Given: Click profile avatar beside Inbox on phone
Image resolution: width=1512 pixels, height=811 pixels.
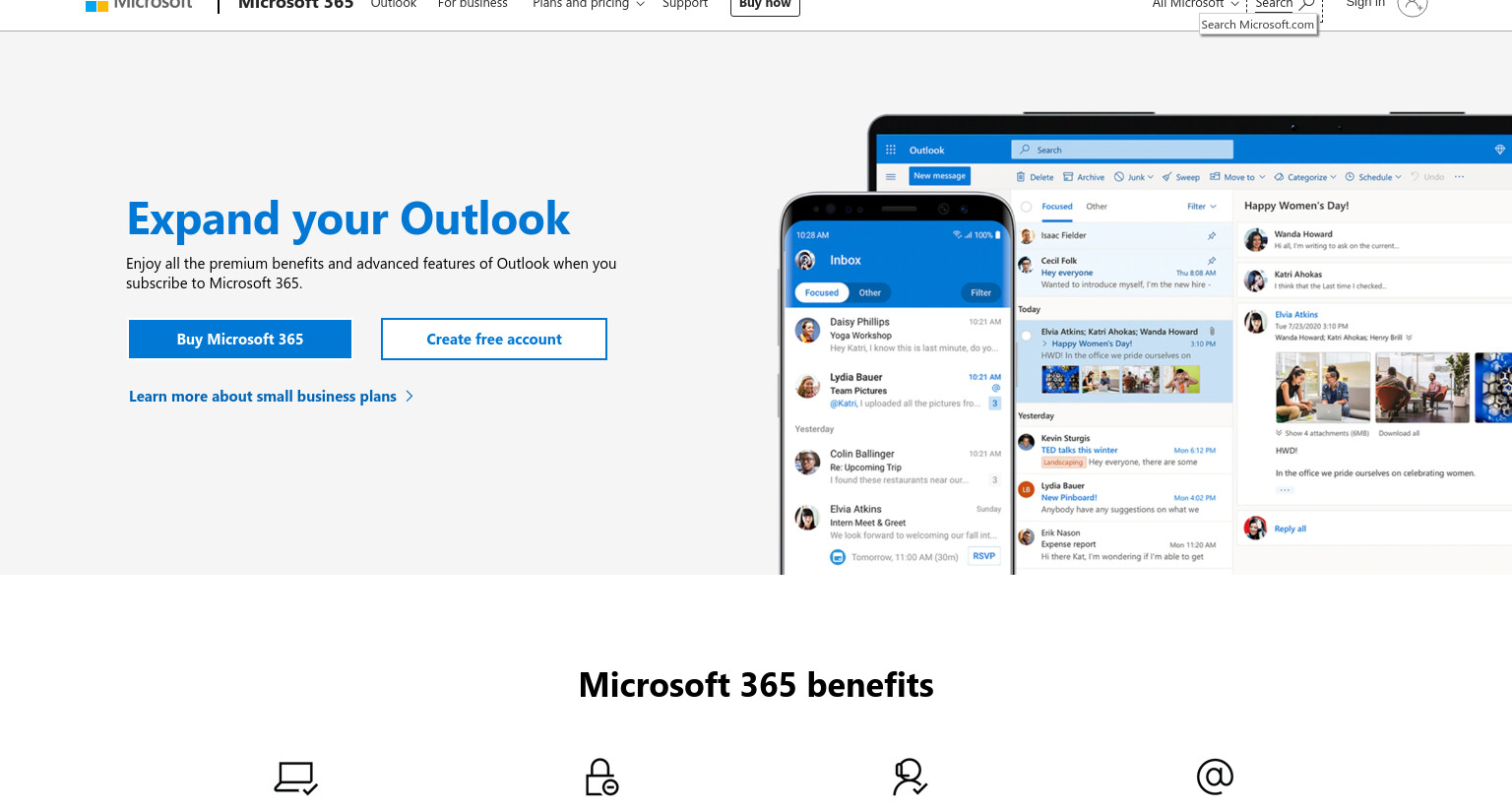Looking at the screenshot, I should [805, 260].
